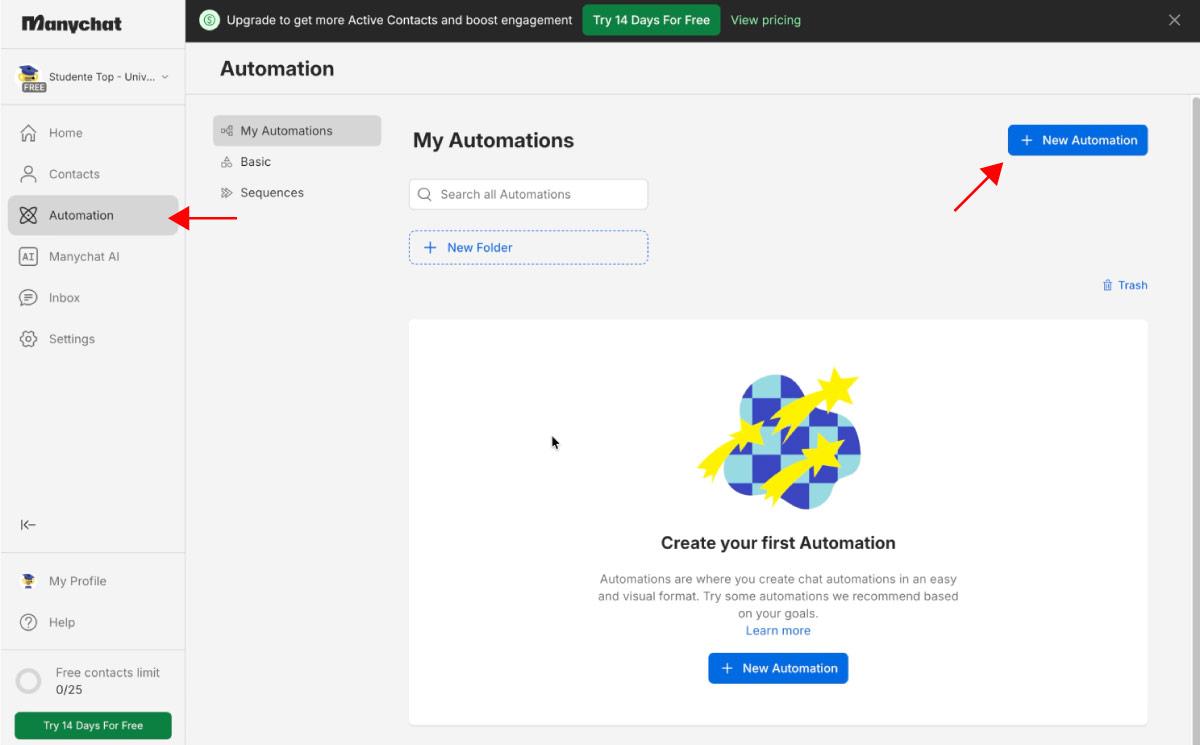Viewport: 1200px width, 745px height.
Task: Go to Inbox
Action: tap(93, 298)
